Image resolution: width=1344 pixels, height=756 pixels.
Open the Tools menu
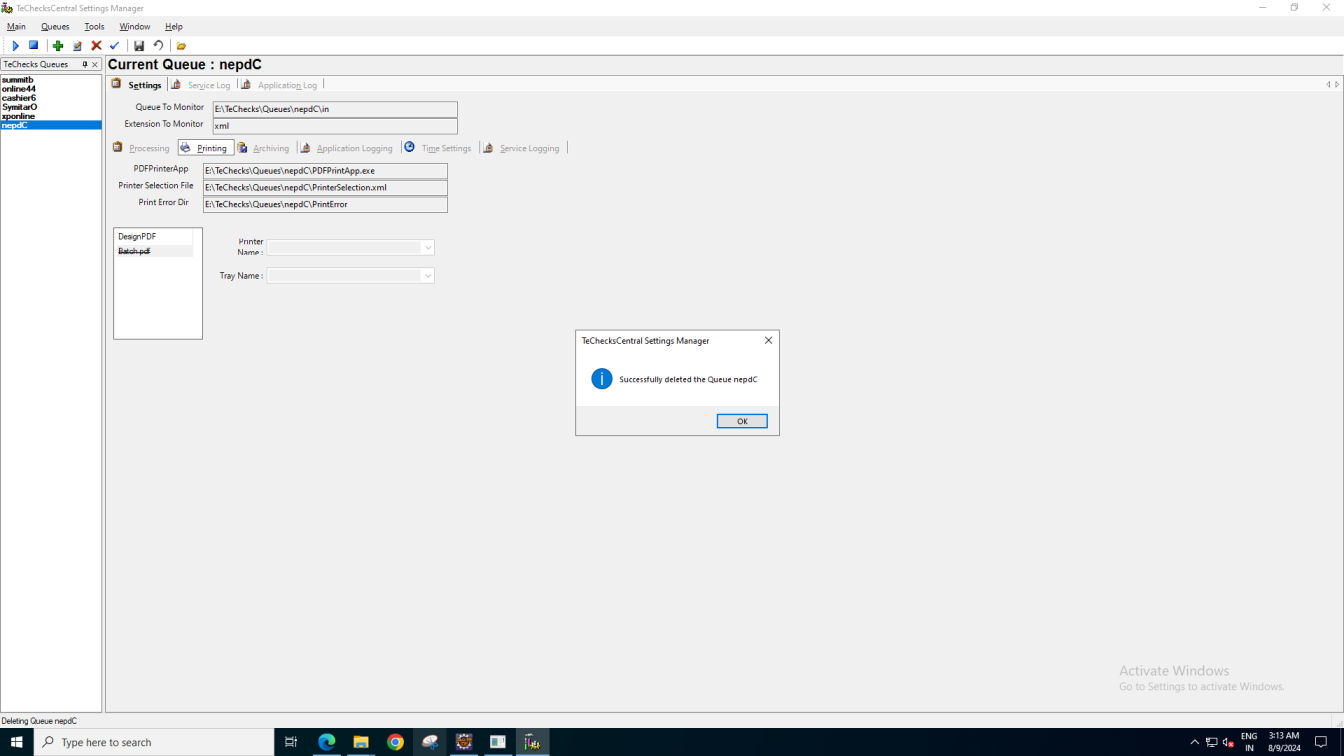pyautogui.click(x=94, y=27)
